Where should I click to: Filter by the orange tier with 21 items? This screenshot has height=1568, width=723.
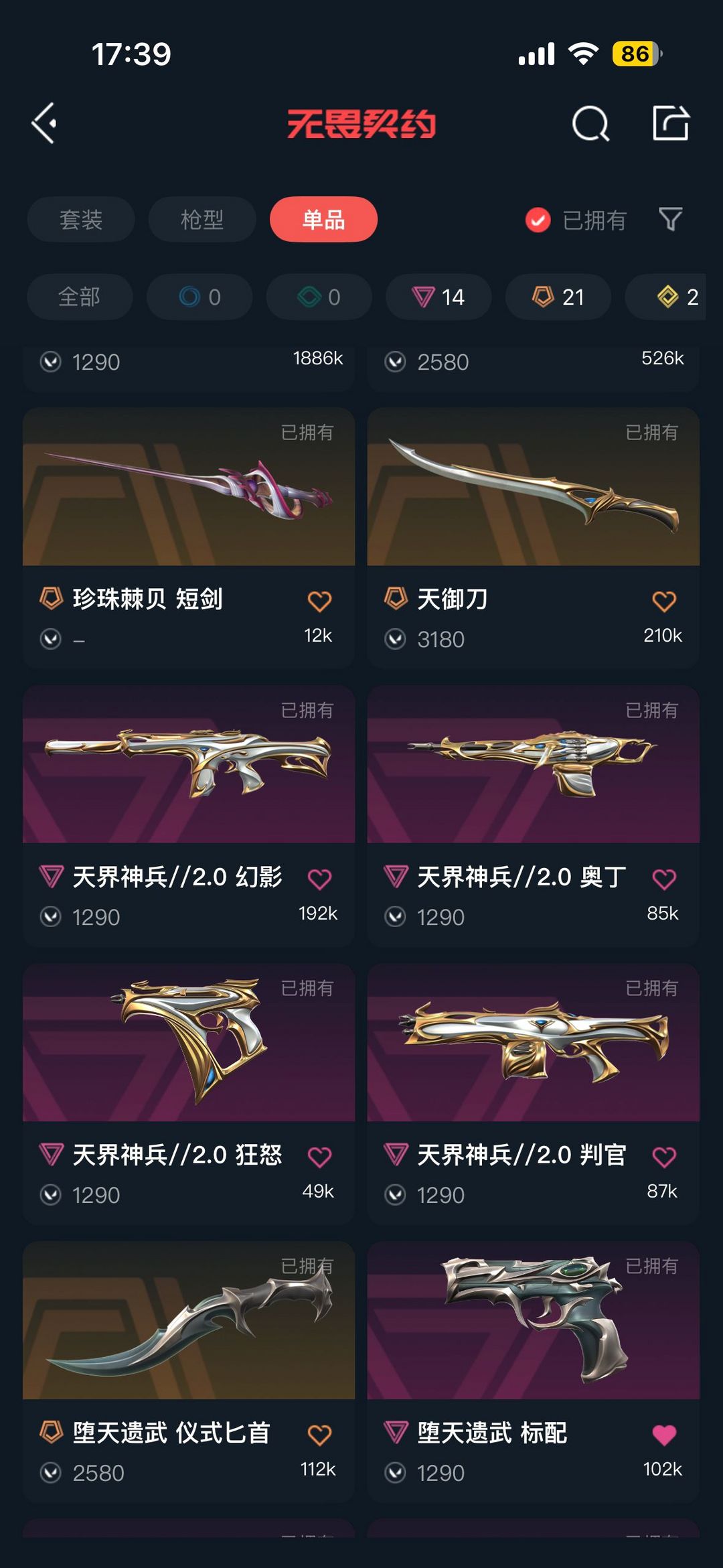pyautogui.click(x=558, y=297)
